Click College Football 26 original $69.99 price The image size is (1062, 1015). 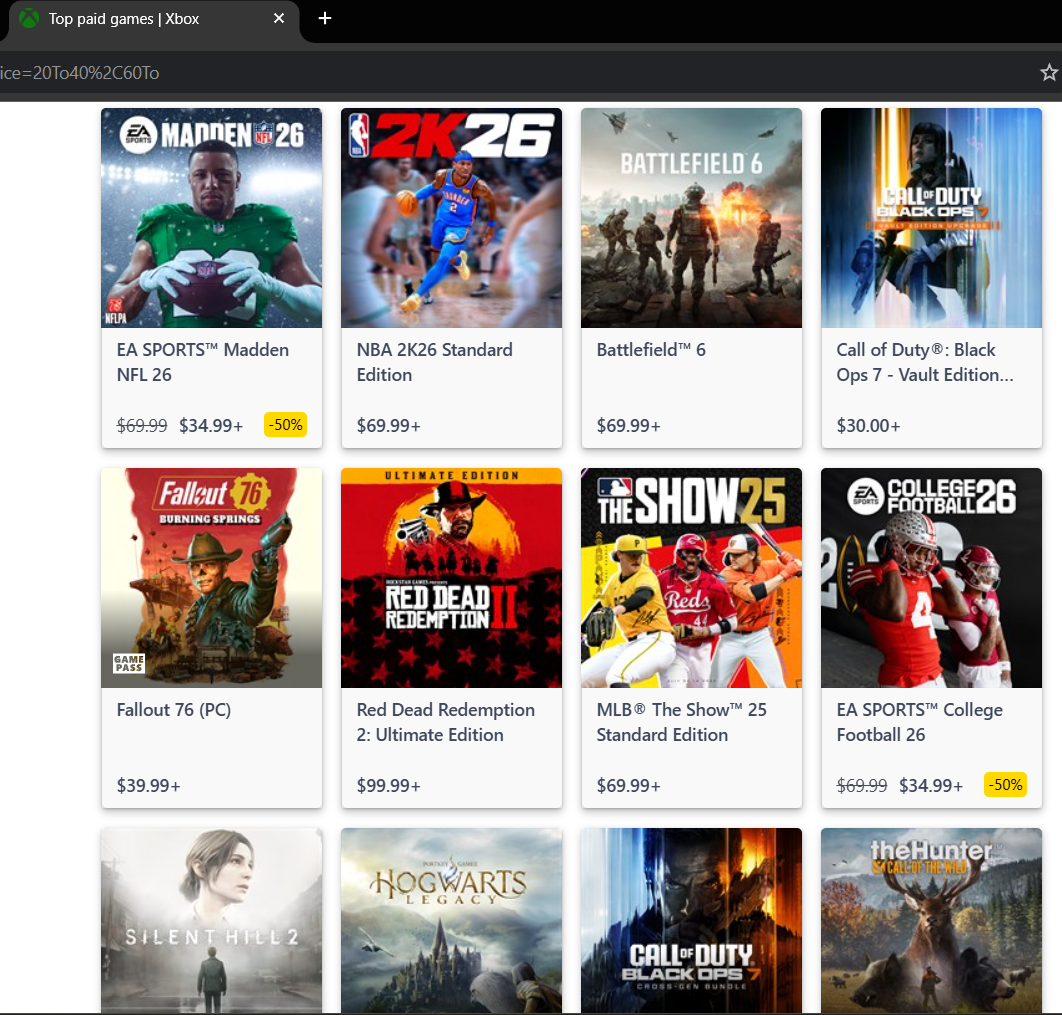tap(862, 785)
